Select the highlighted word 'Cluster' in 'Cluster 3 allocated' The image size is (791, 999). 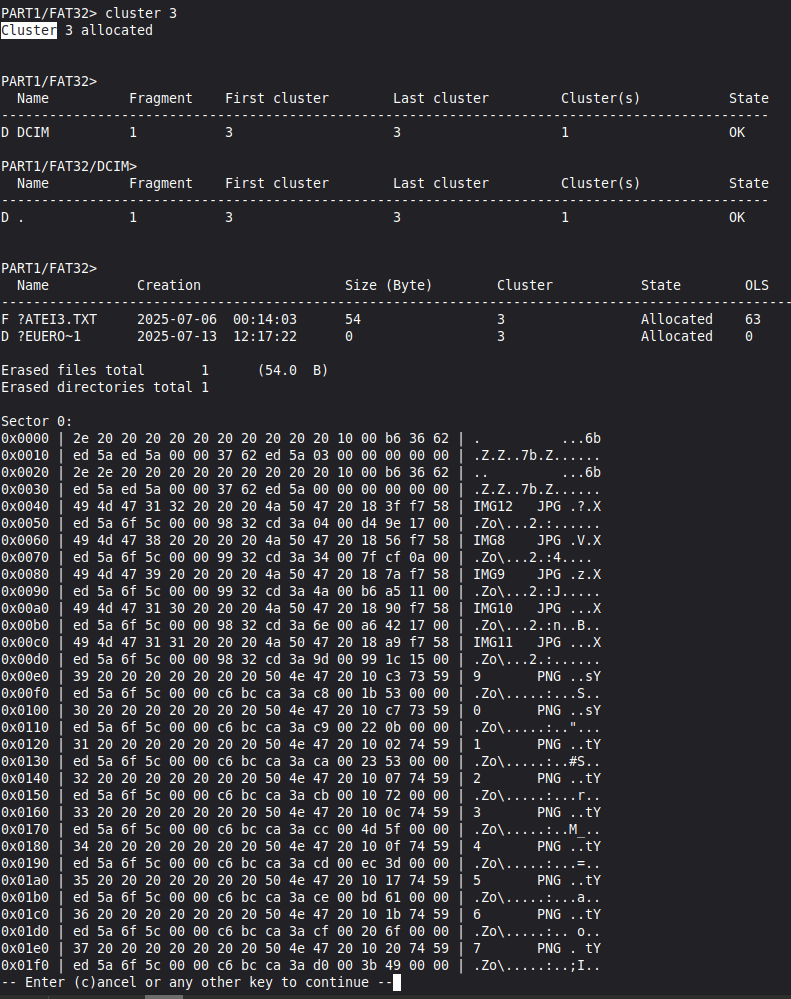pos(29,30)
